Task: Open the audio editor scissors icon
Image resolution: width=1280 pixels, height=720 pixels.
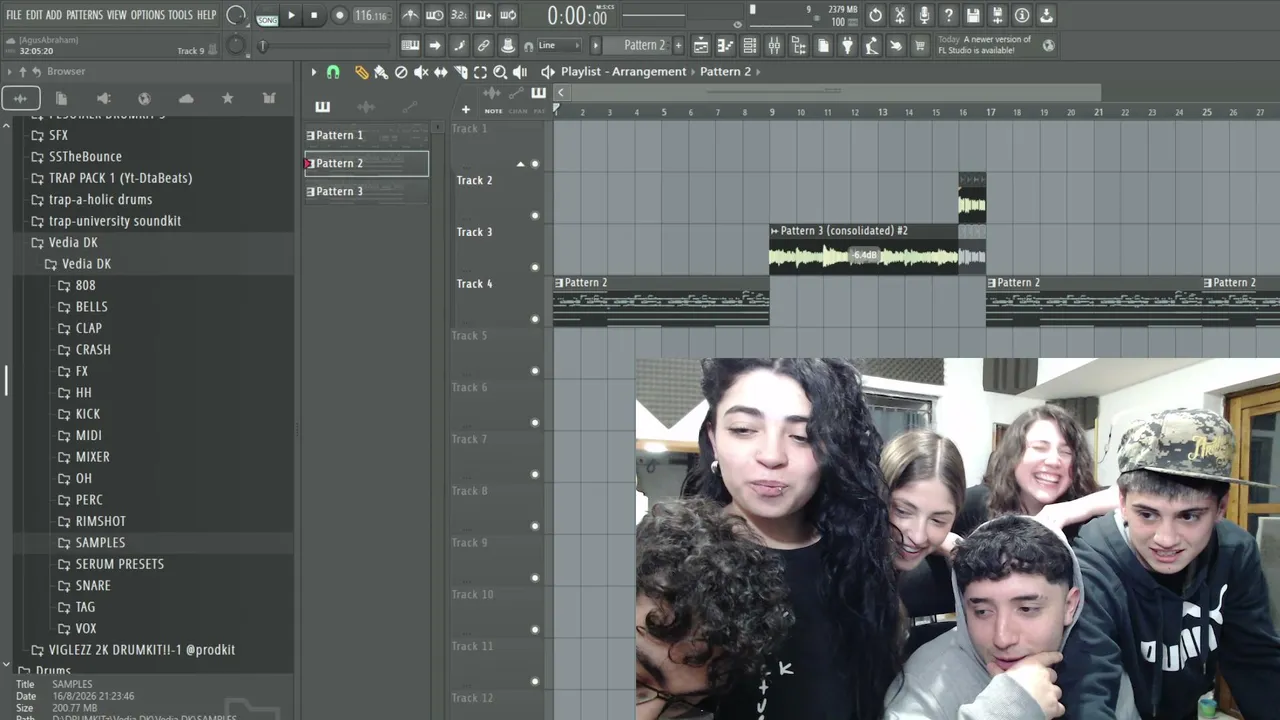Action: (900, 15)
